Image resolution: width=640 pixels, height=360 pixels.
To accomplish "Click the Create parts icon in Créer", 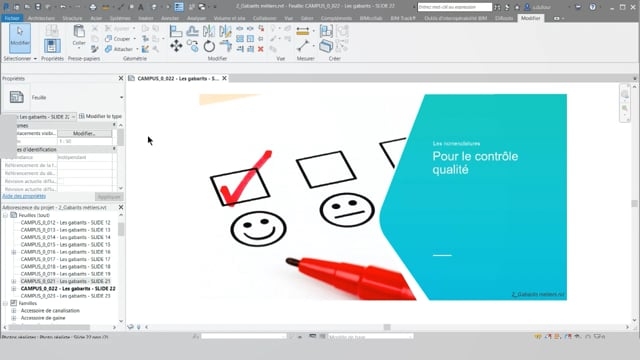I will click(326, 46).
